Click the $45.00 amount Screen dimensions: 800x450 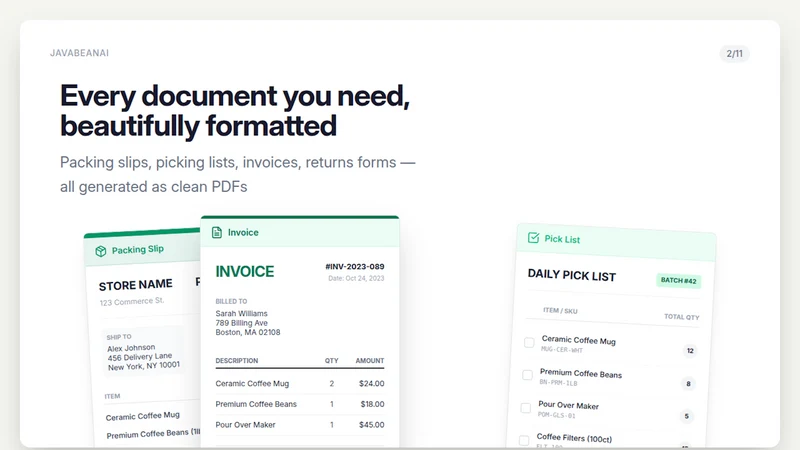tap(372, 424)
